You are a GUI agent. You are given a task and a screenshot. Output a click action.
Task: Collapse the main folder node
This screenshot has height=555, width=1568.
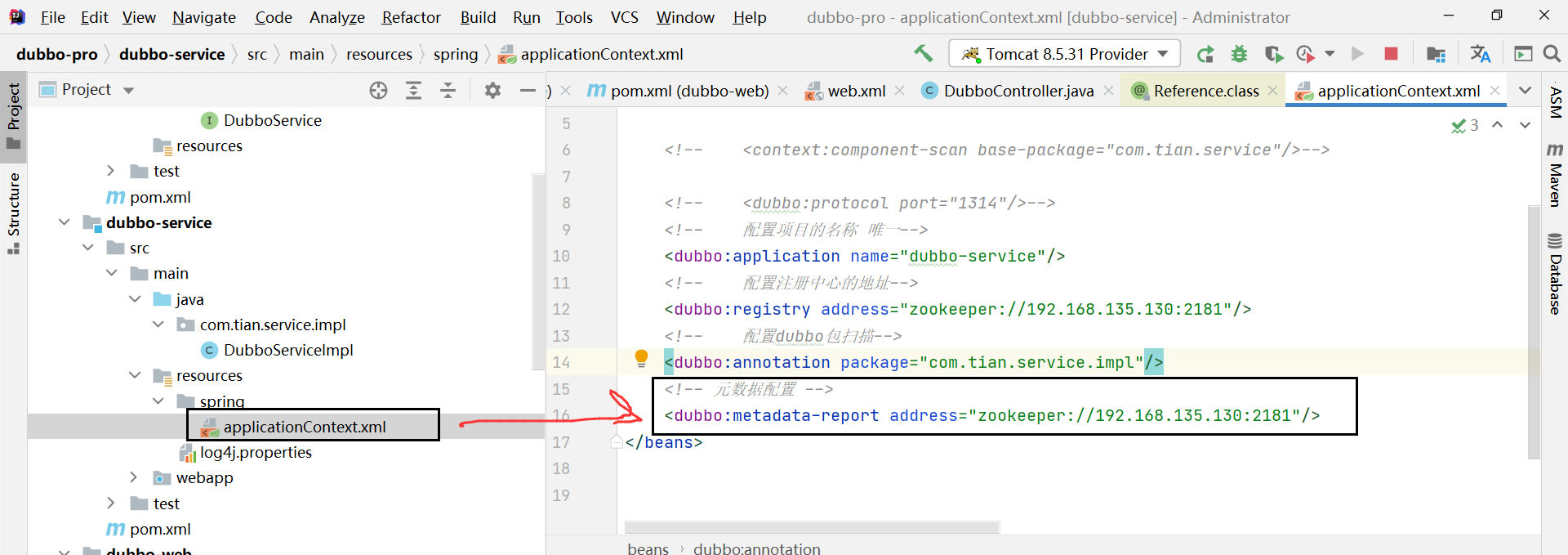coord(112,273)
